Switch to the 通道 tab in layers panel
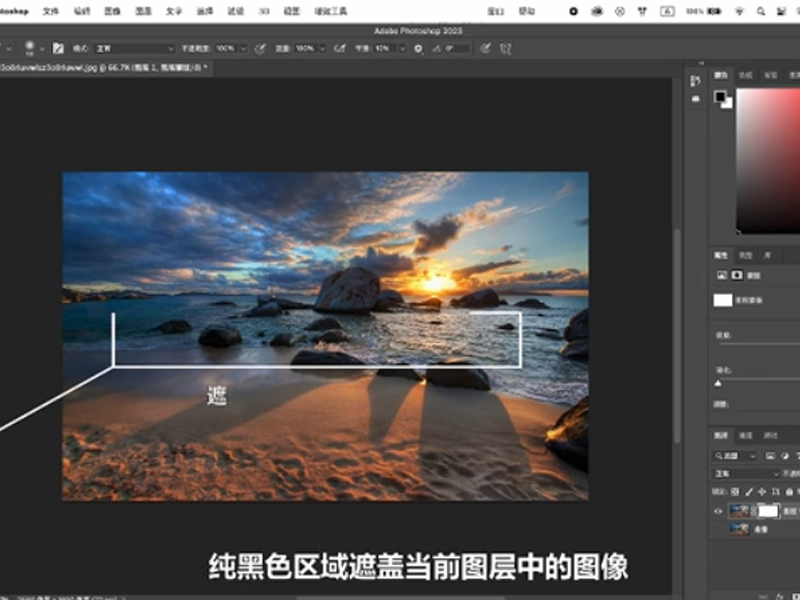The width and height of the screenshot is (800, 600). [x=746, y=436]
